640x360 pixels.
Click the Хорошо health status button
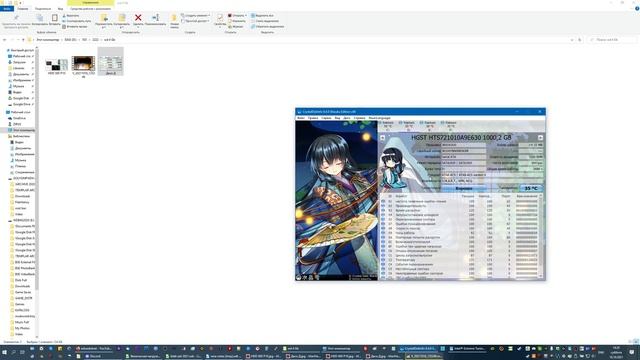tap(464, 188)
